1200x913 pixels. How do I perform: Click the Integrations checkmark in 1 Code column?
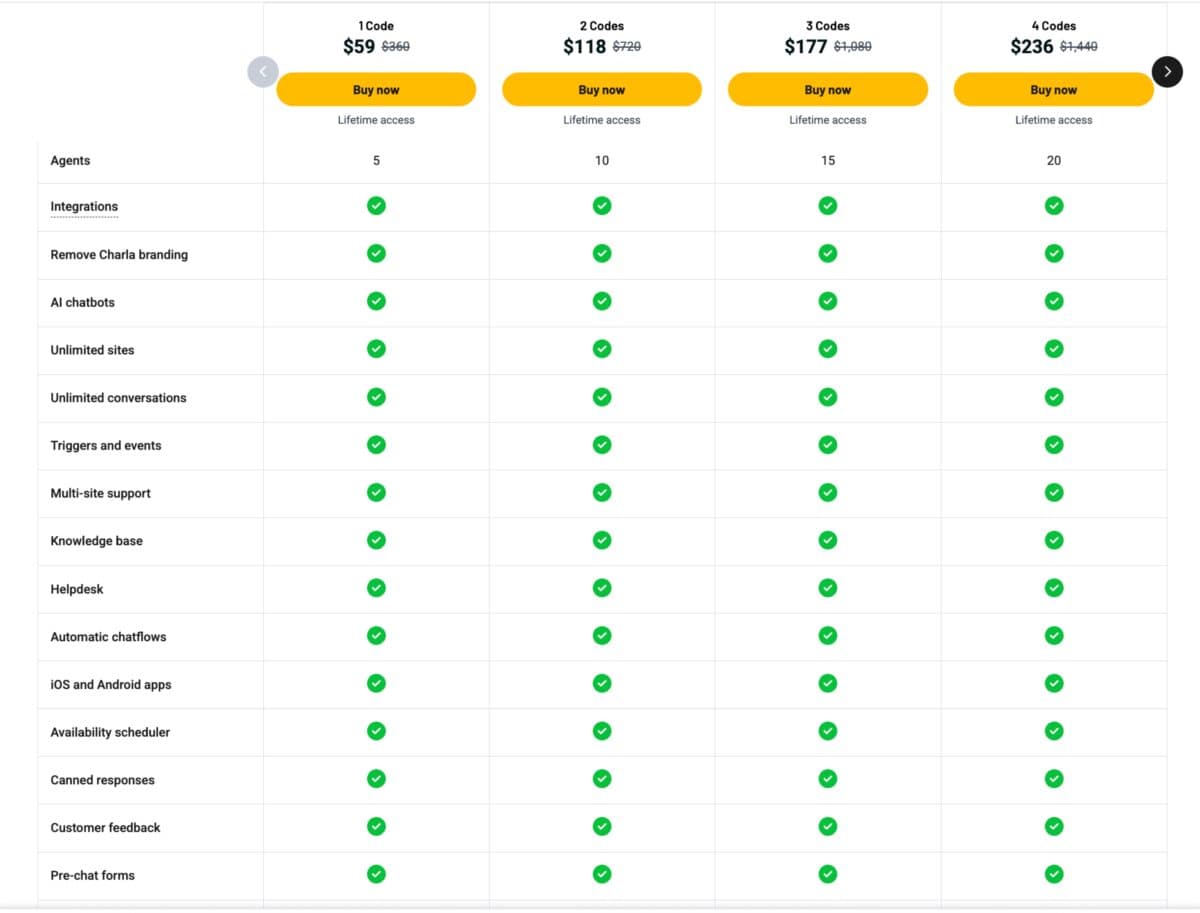[x=376, y=206]
